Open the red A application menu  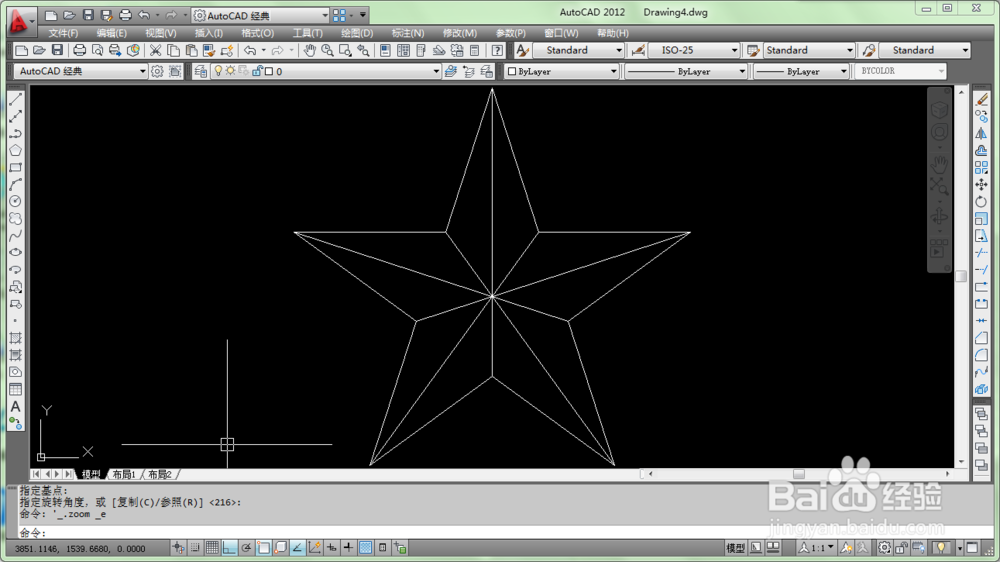(x=20, y=20)
